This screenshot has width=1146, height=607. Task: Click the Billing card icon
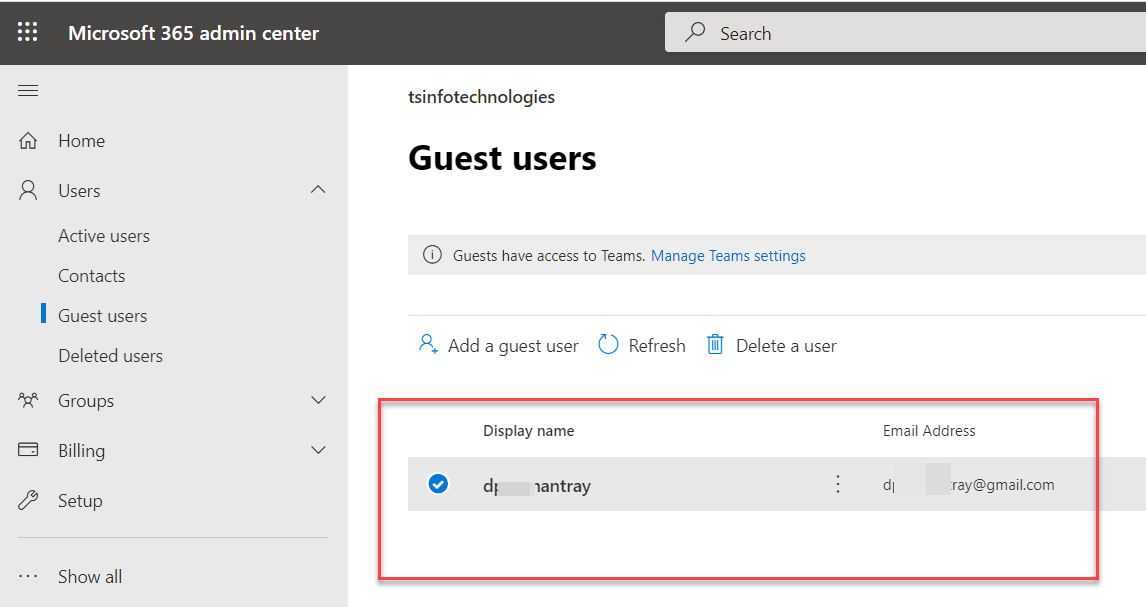(x=29, y=451)
